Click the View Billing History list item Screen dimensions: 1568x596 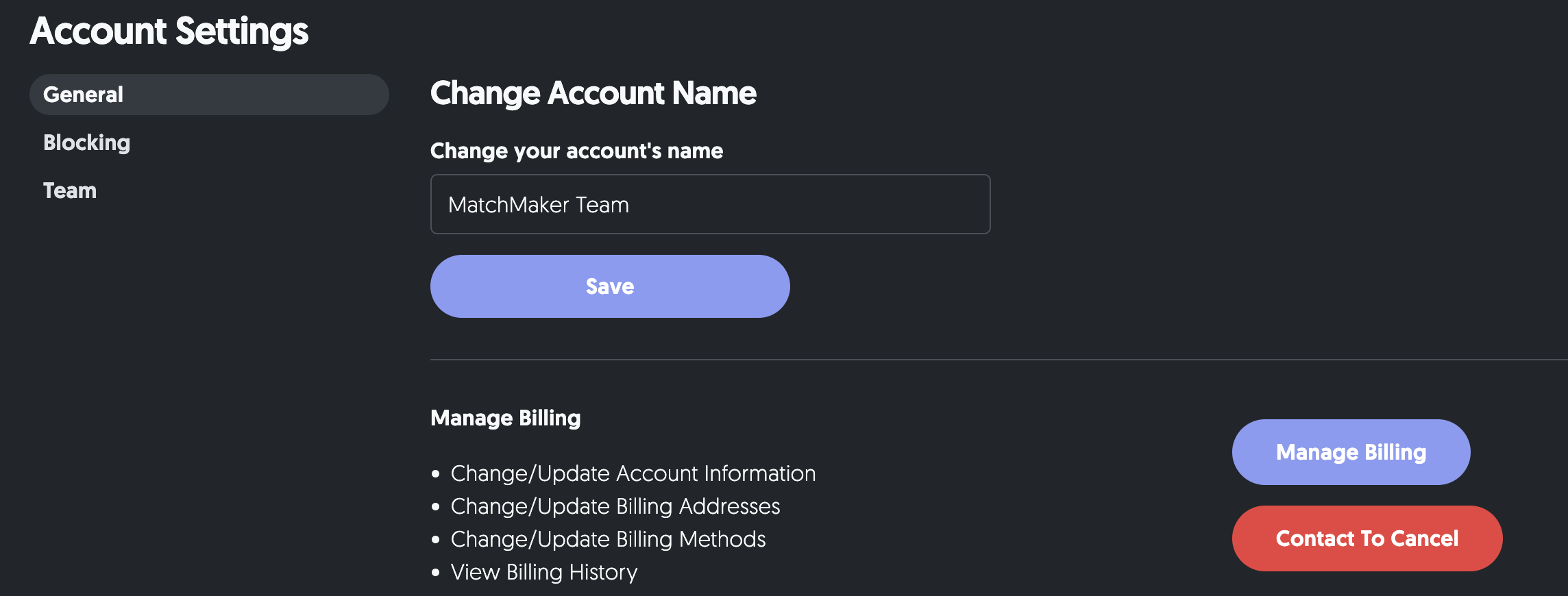click(543, 572)
